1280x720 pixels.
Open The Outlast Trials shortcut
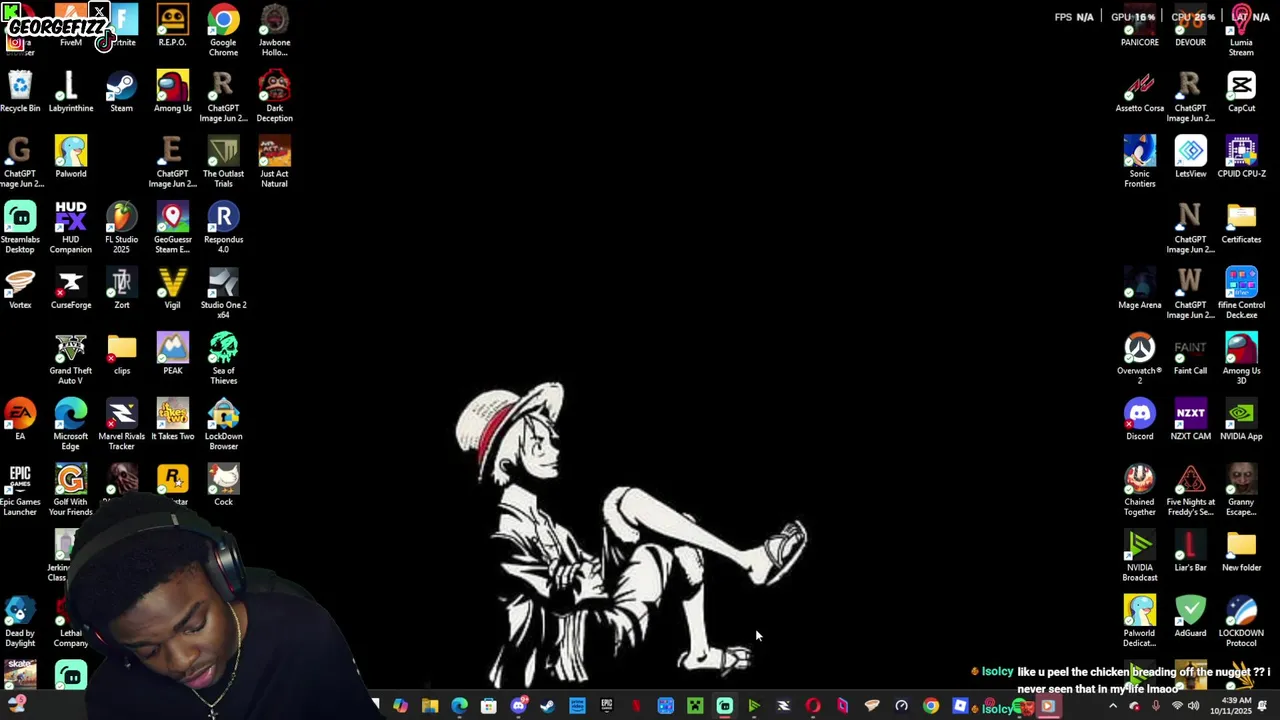coord(223,161)
